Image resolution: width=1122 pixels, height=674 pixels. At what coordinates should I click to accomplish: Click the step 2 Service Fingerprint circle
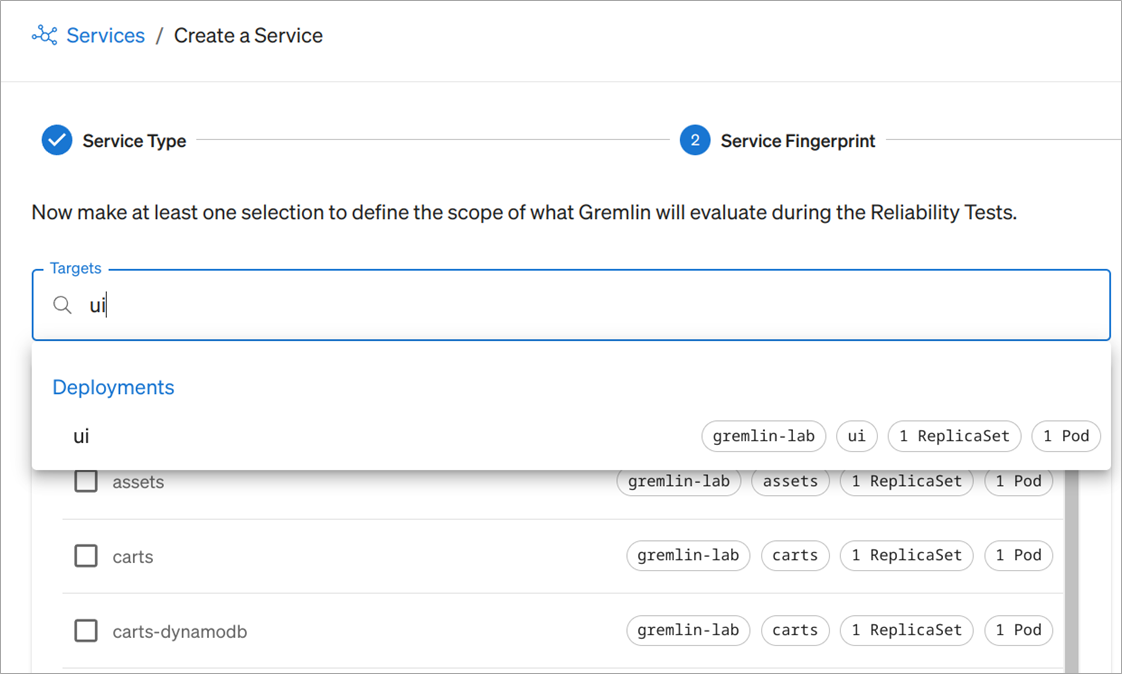click(695, 141)
